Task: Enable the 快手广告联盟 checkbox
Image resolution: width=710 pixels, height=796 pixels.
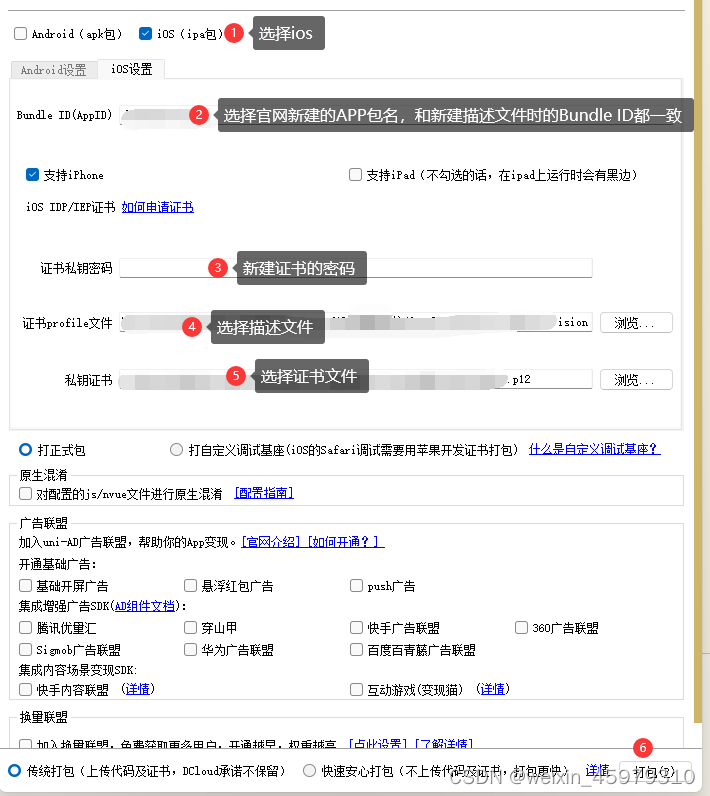Action: [x=356, y=628]
